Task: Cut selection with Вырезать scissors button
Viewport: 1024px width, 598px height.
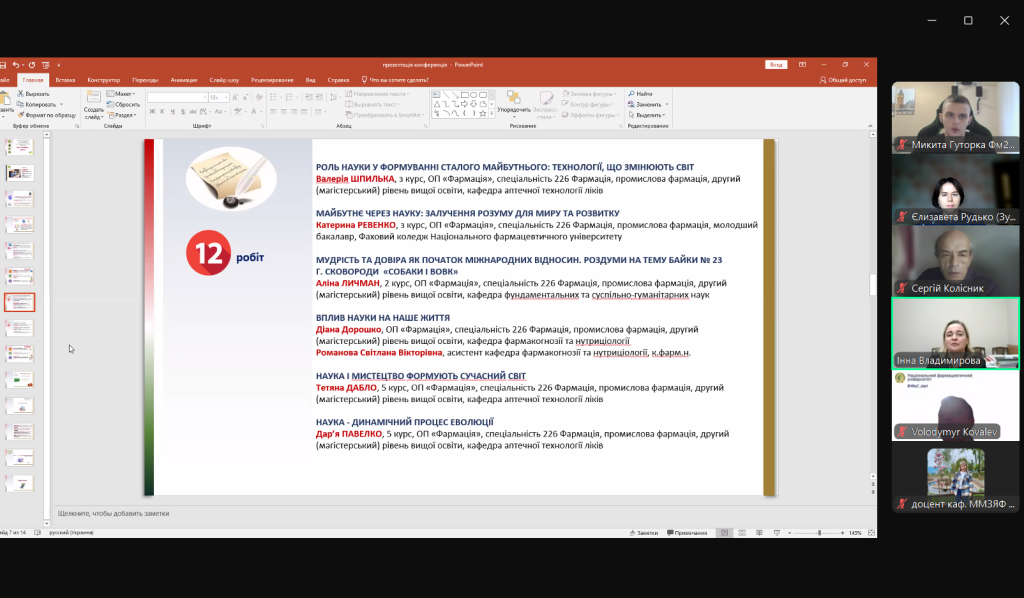Action: 33,94
